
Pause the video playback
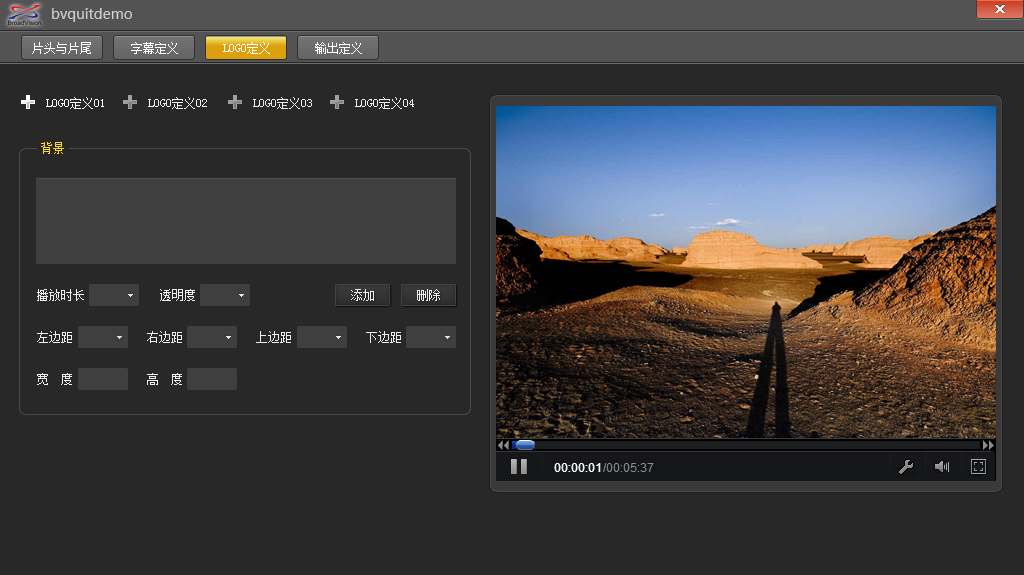(519, 466)
